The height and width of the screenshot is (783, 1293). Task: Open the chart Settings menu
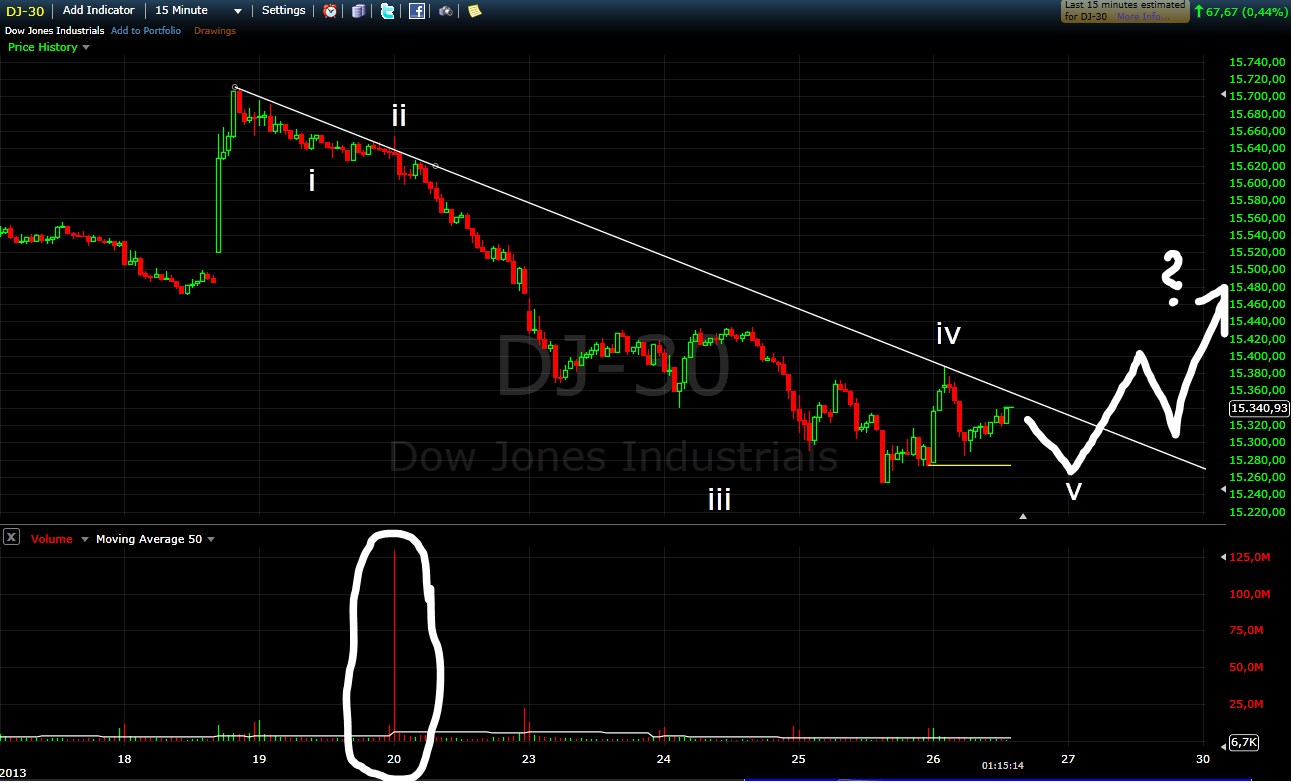click(x=283, y=10)
